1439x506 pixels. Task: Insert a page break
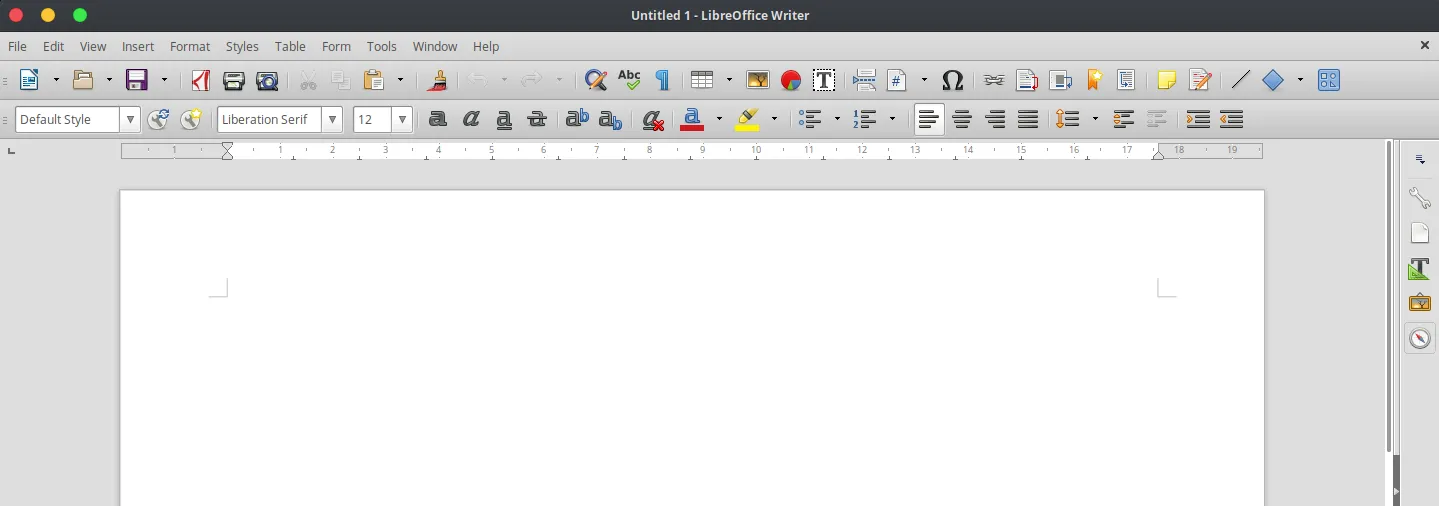coord(865,80)
